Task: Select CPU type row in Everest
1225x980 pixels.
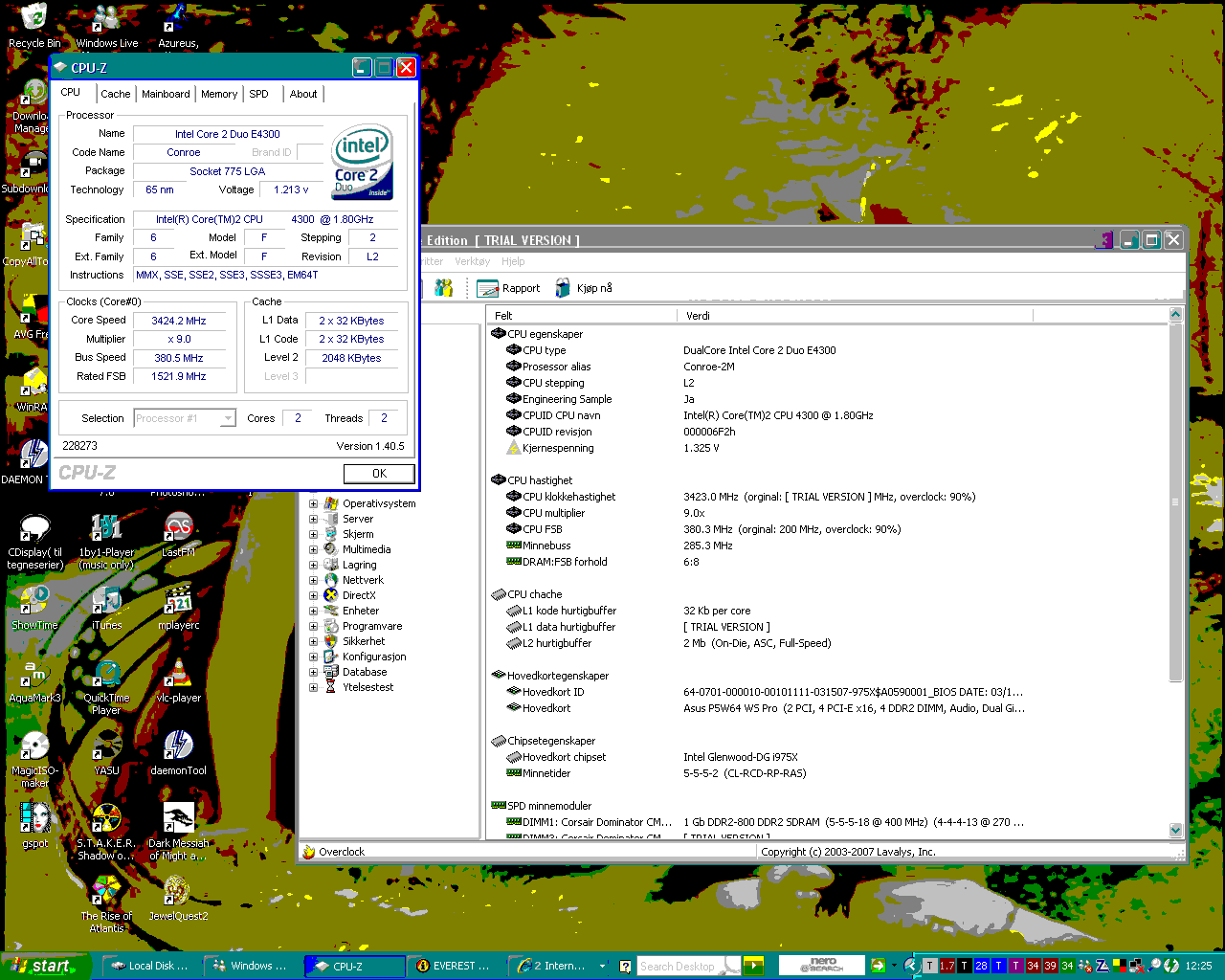Action: tap(828, 350)
